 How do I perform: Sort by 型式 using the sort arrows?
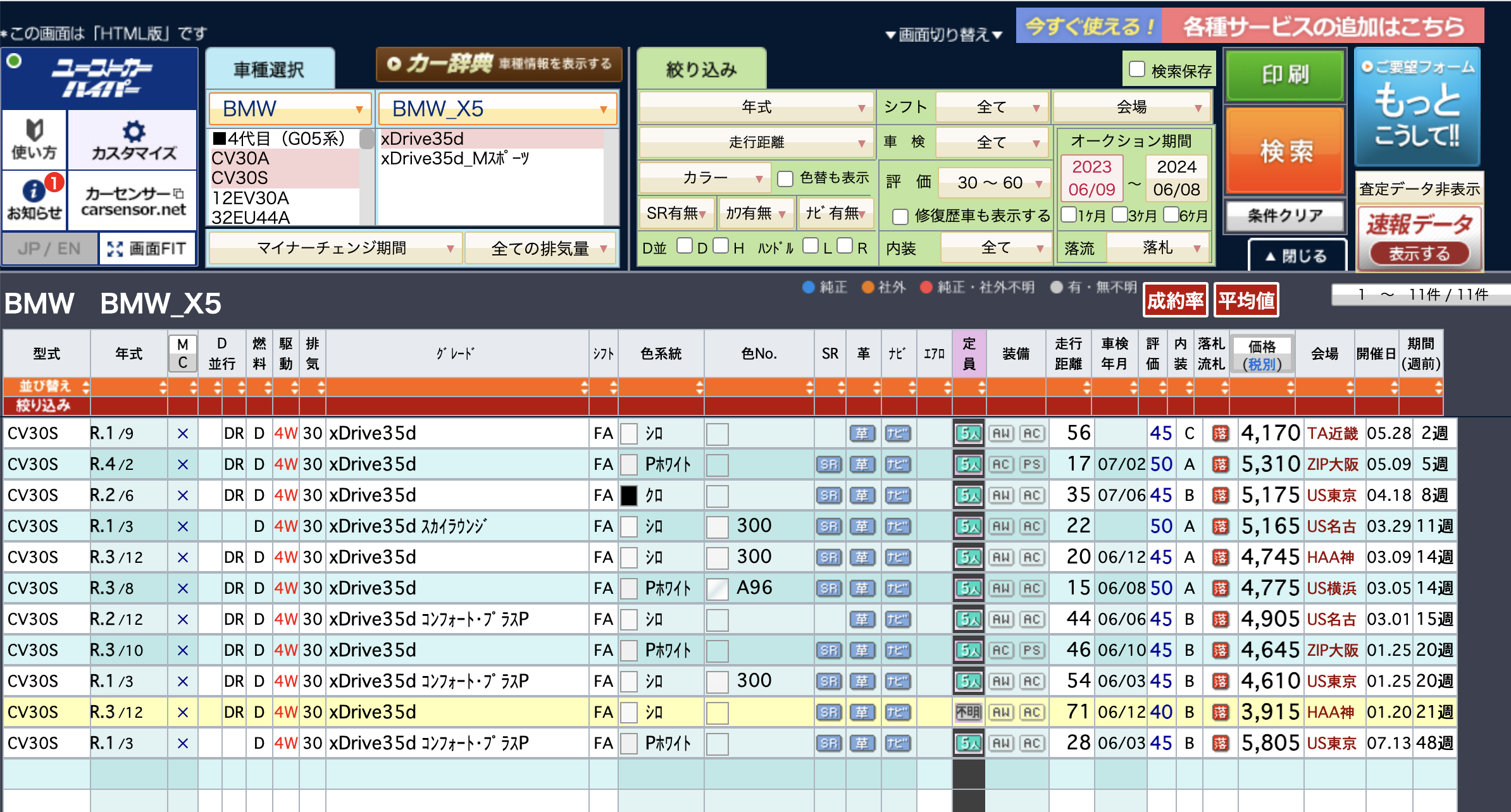tap(85, 386)
